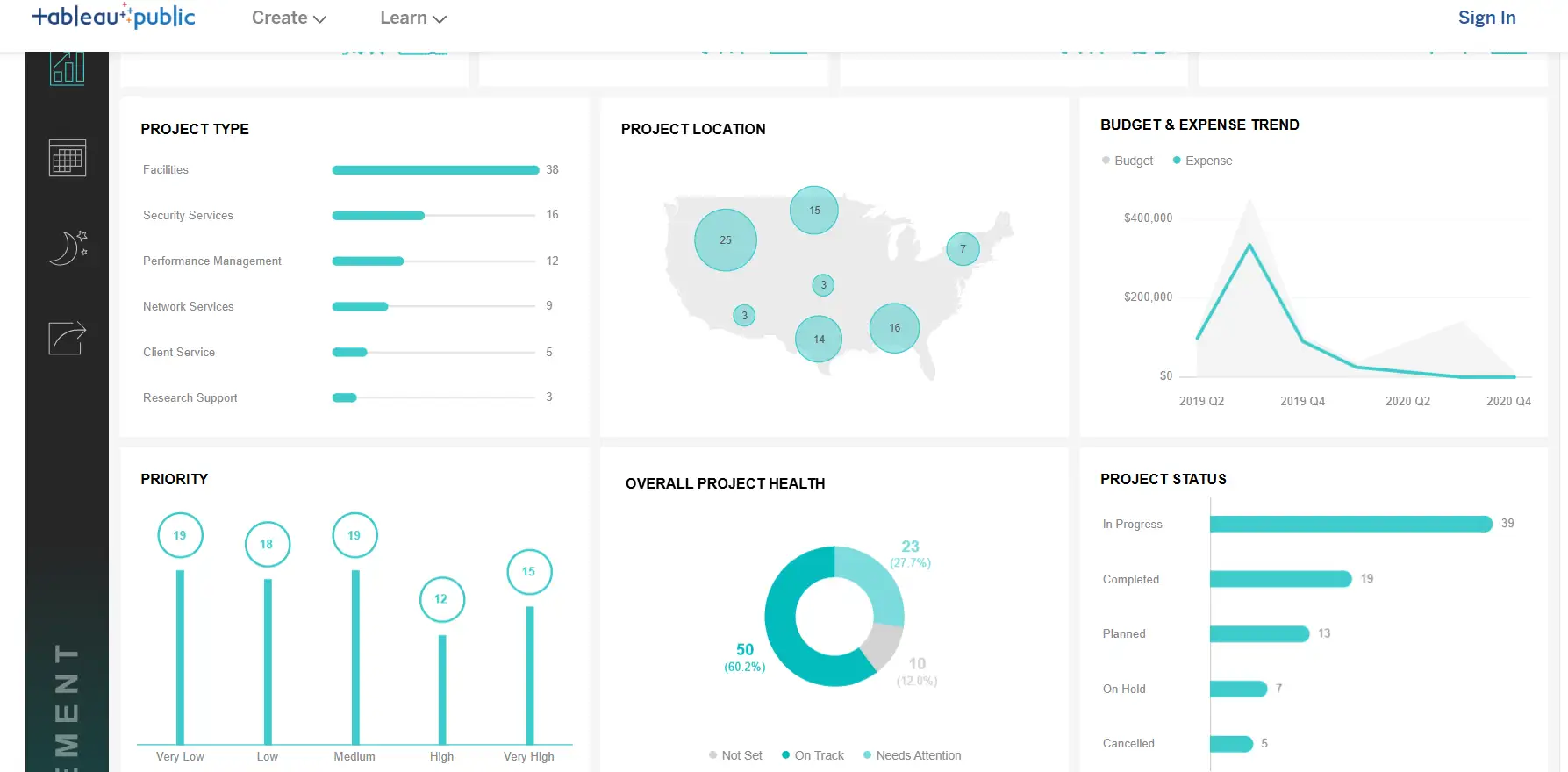Click the Very High axis label
Image resolution: width=1568 pixels, height=772 pixels.
529,756
